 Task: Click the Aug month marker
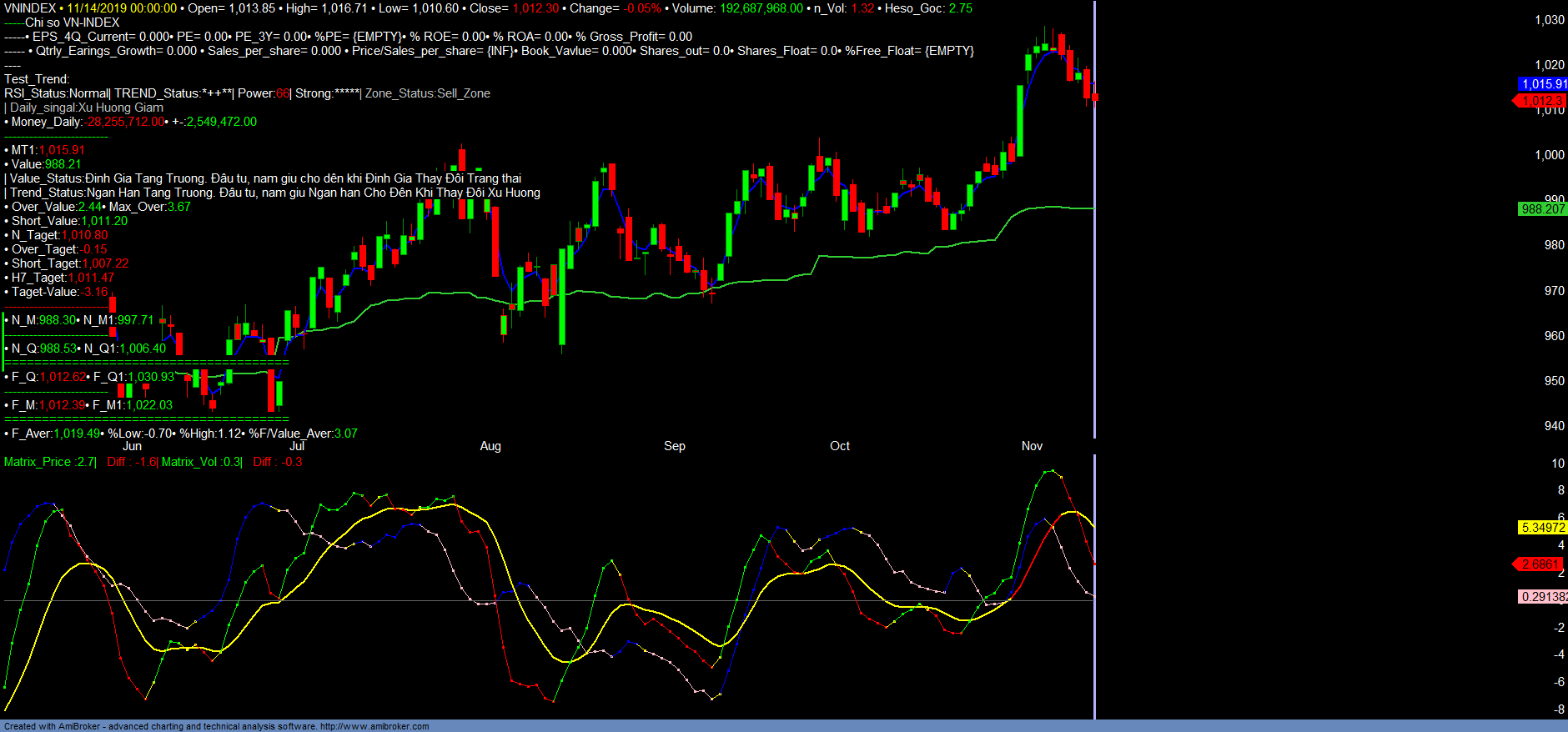coord(490,446)
